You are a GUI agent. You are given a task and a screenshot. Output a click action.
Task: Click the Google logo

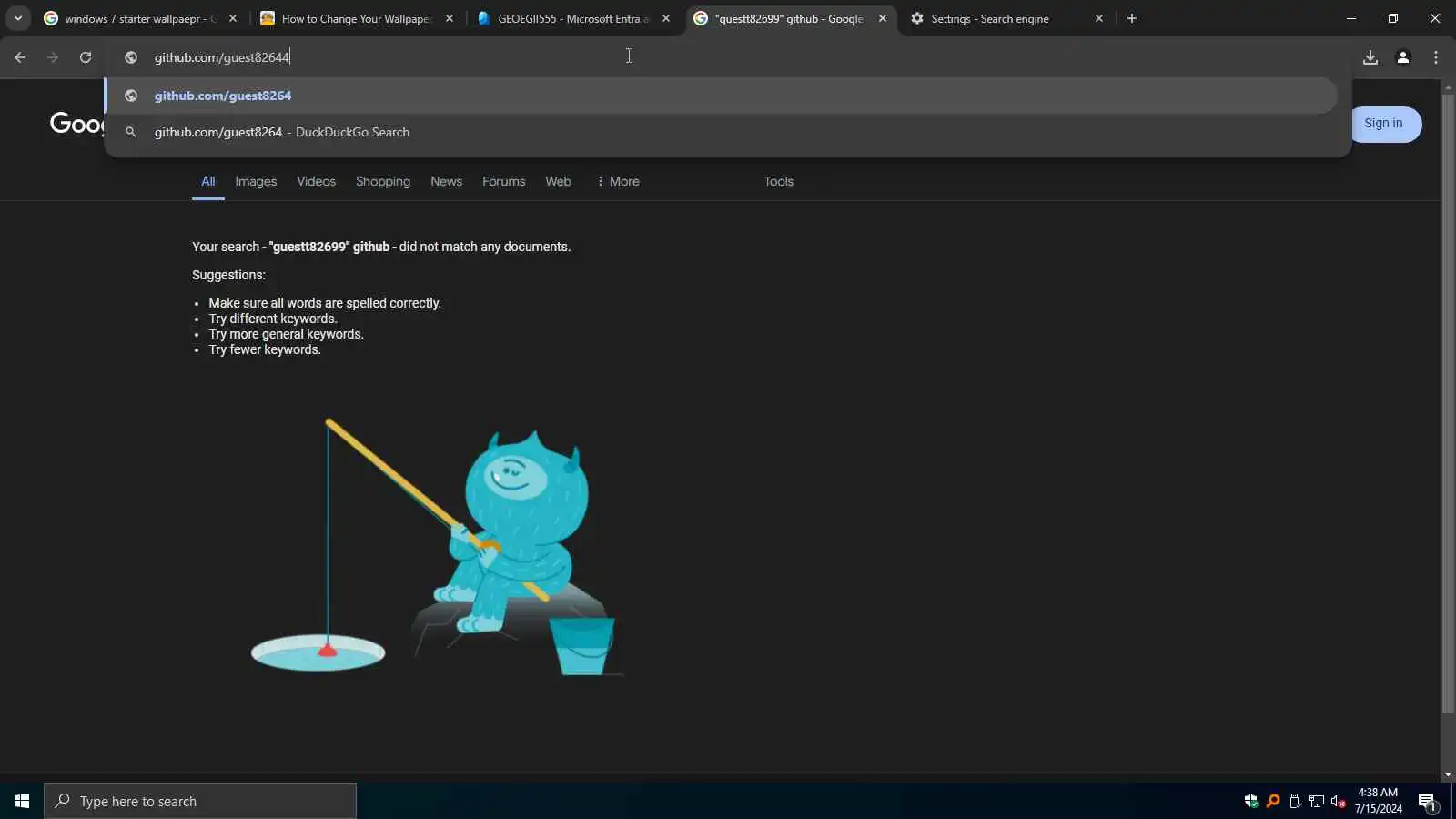pos(77,123)
